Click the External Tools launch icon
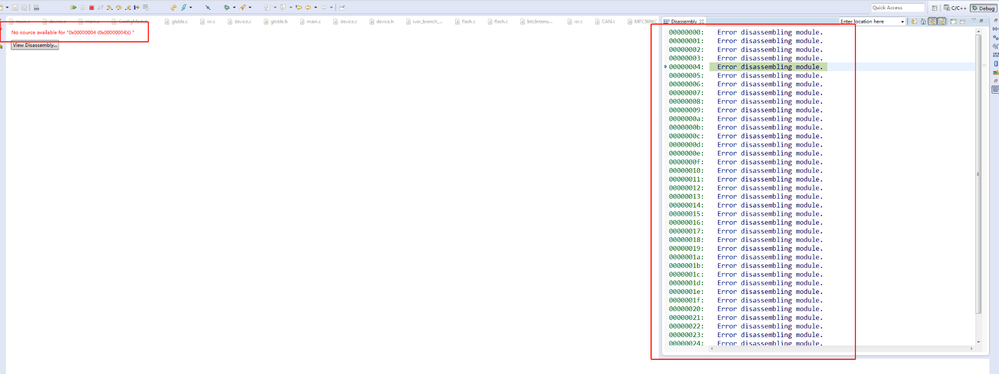This screenshot has width=999, height=374. [242, 8]
